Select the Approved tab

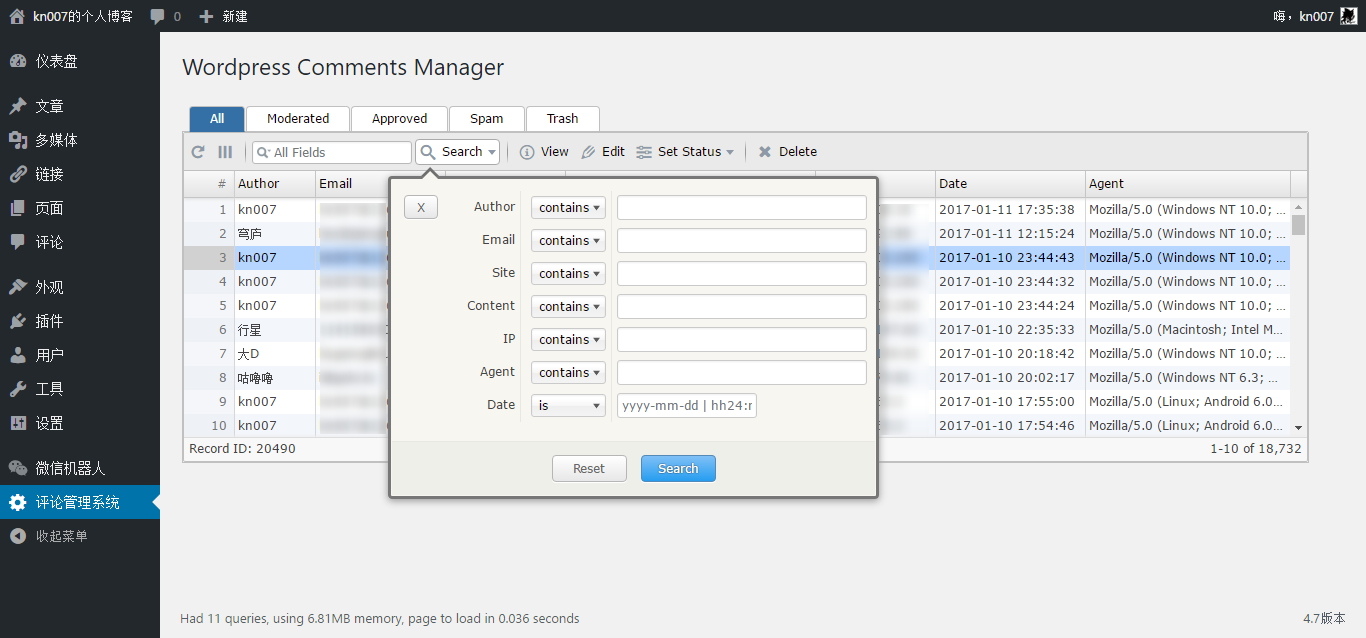pyautogui.click(x=399, y=118)
